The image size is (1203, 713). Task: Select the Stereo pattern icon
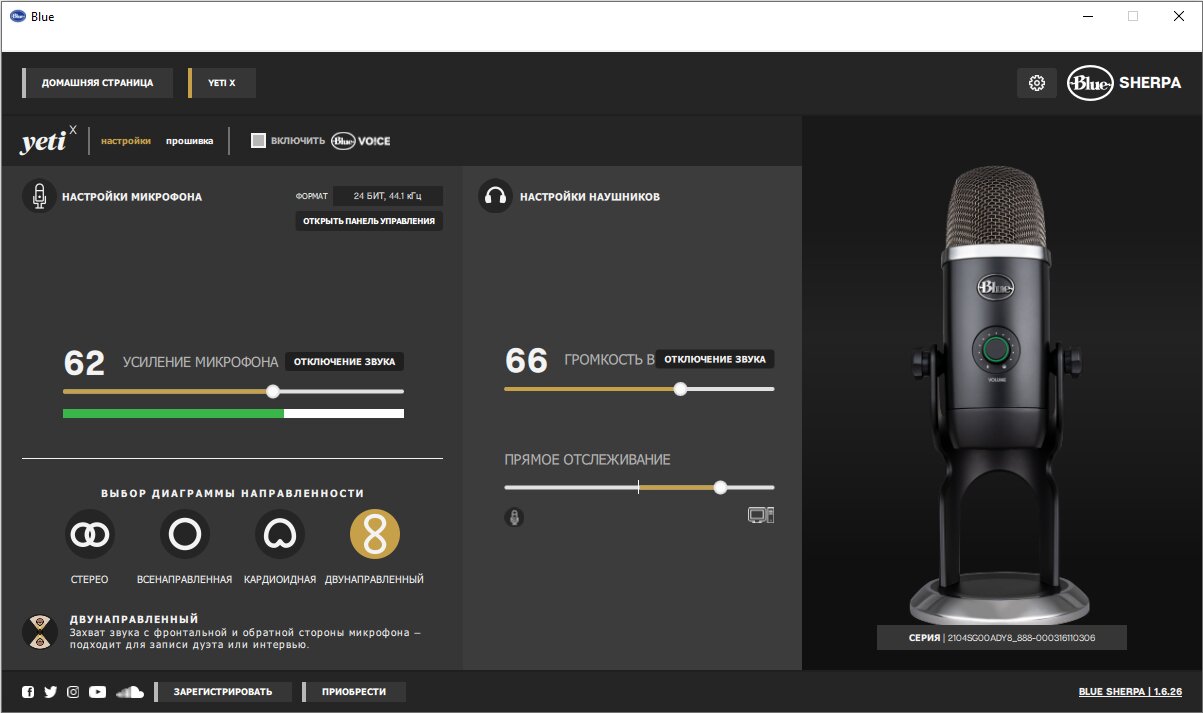coord(90,535)
